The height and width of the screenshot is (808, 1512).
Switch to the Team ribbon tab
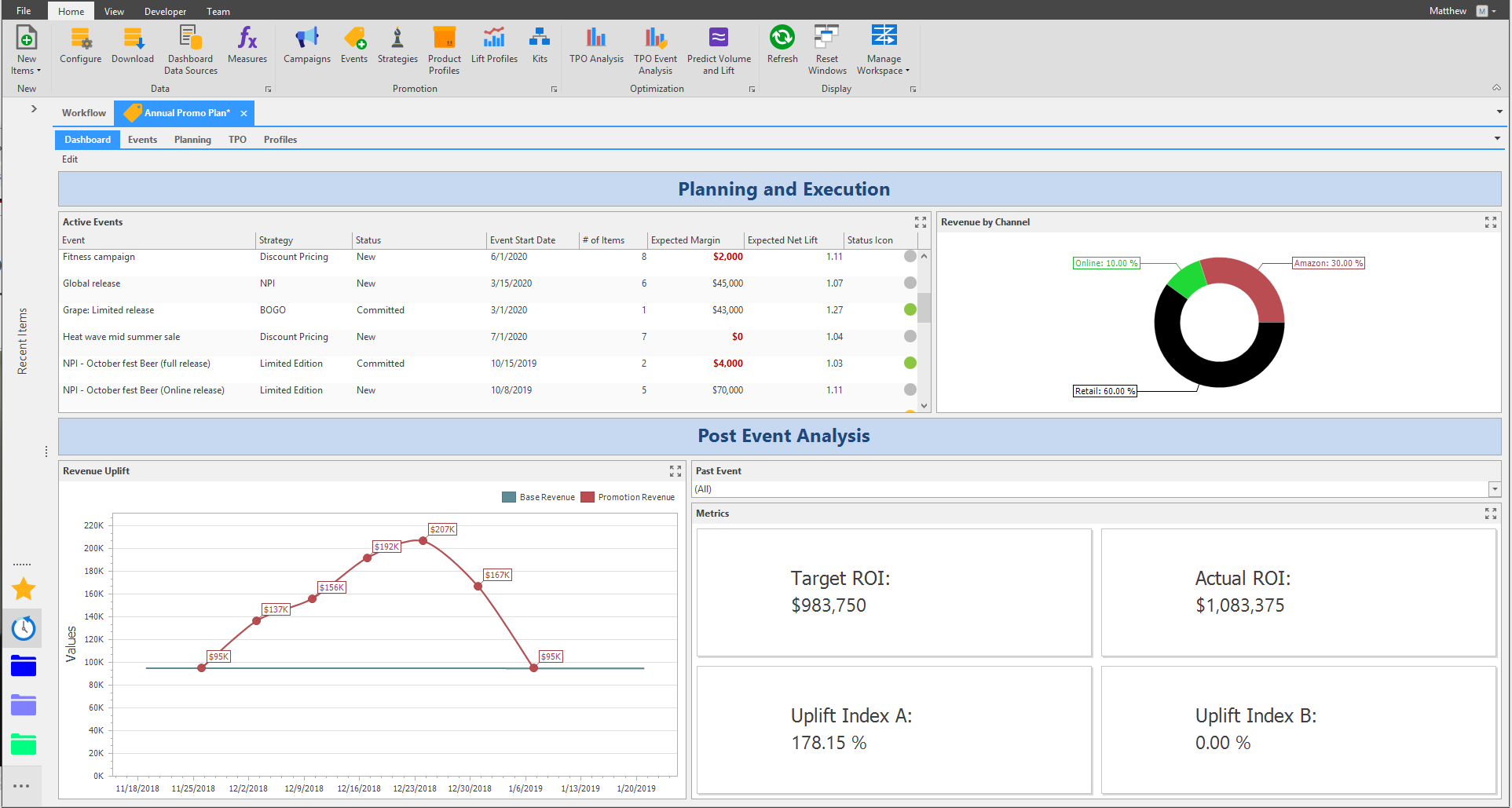[218, 11]
